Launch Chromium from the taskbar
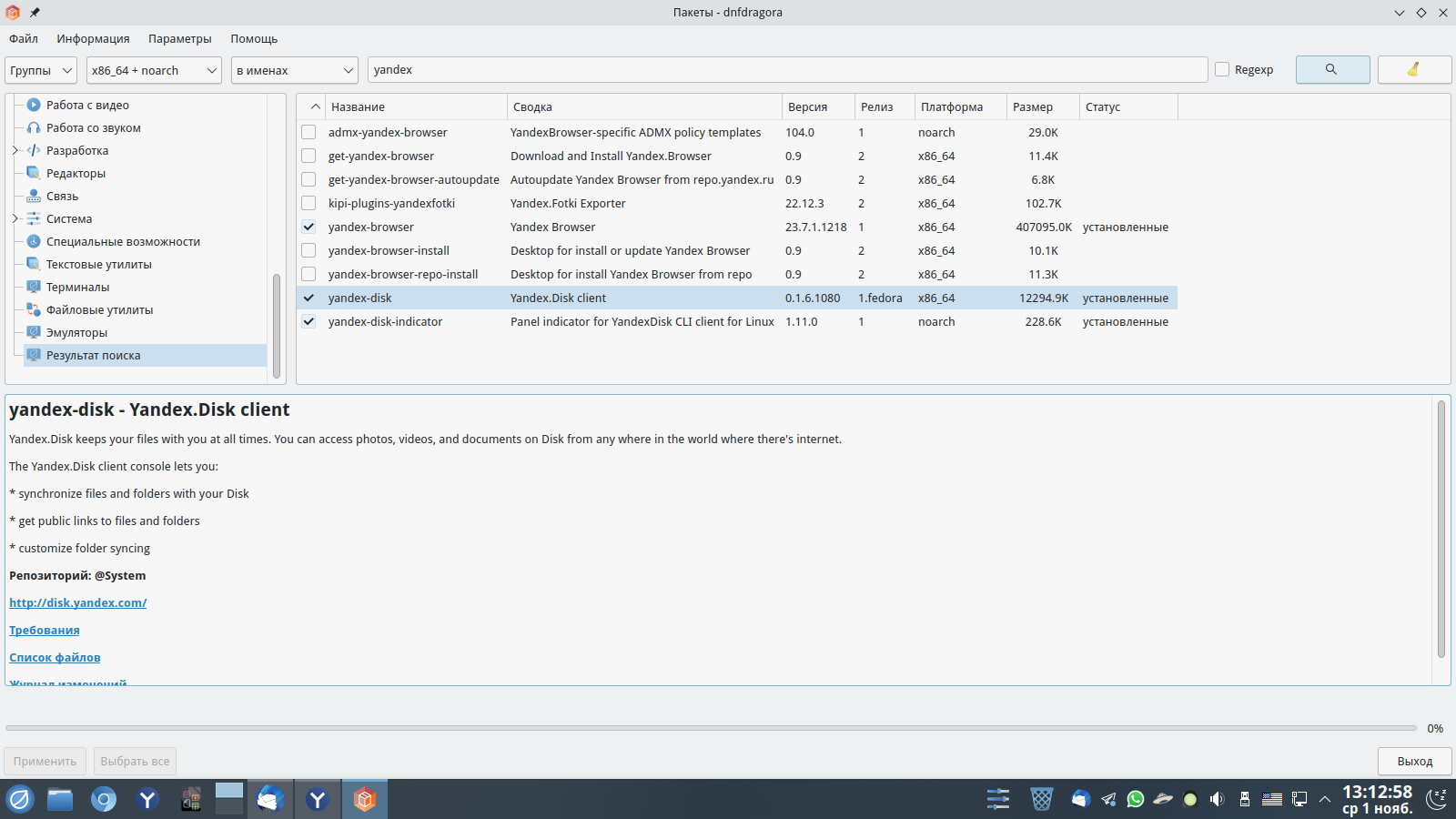The image size is (1456, 819). point(104,799)
